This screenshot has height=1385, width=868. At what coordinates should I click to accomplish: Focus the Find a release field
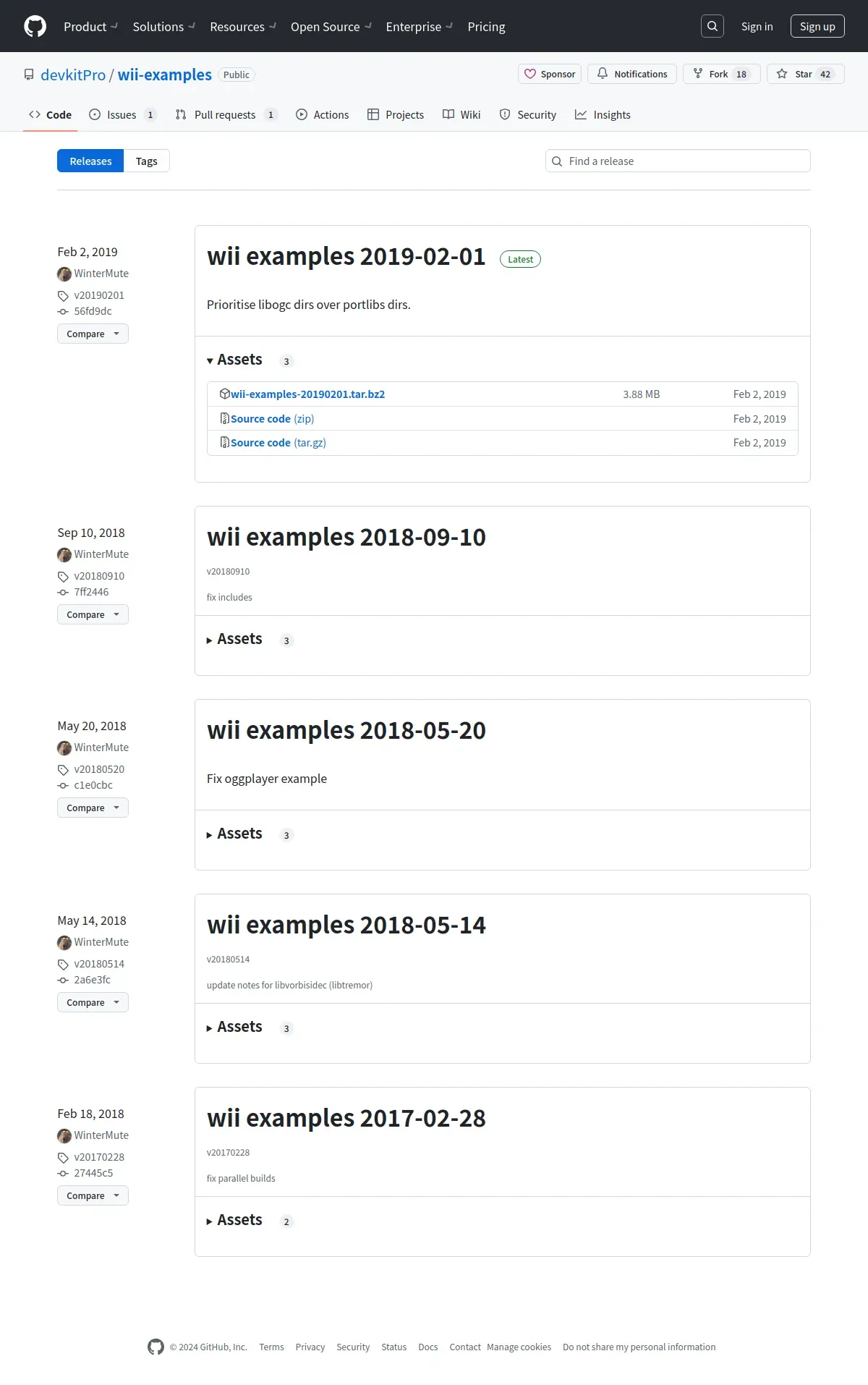pyautogui.click(x=678, y=161)
